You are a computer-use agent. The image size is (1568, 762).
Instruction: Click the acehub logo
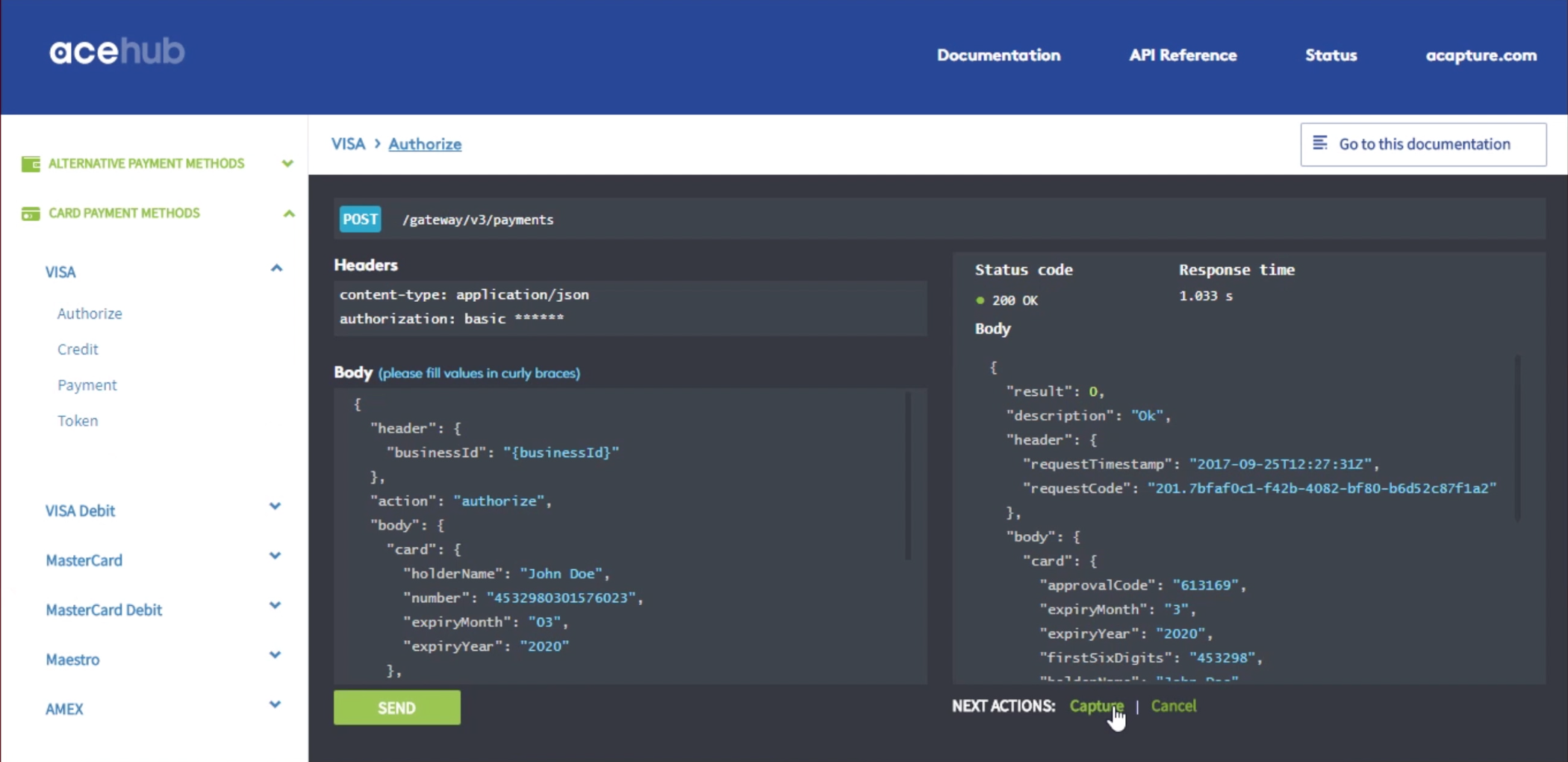coord(117,51)
